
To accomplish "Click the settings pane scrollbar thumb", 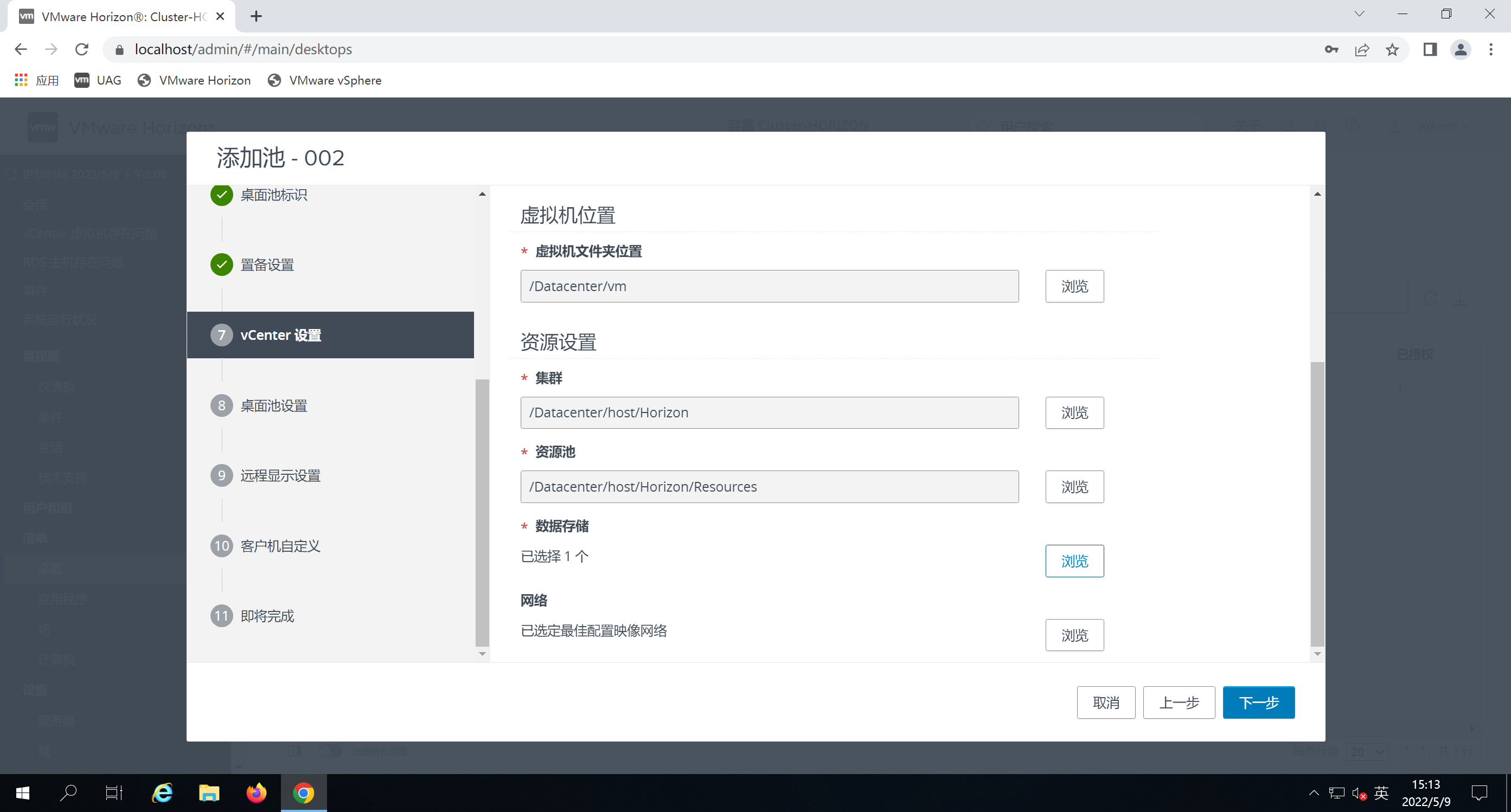I will 1317,504.
